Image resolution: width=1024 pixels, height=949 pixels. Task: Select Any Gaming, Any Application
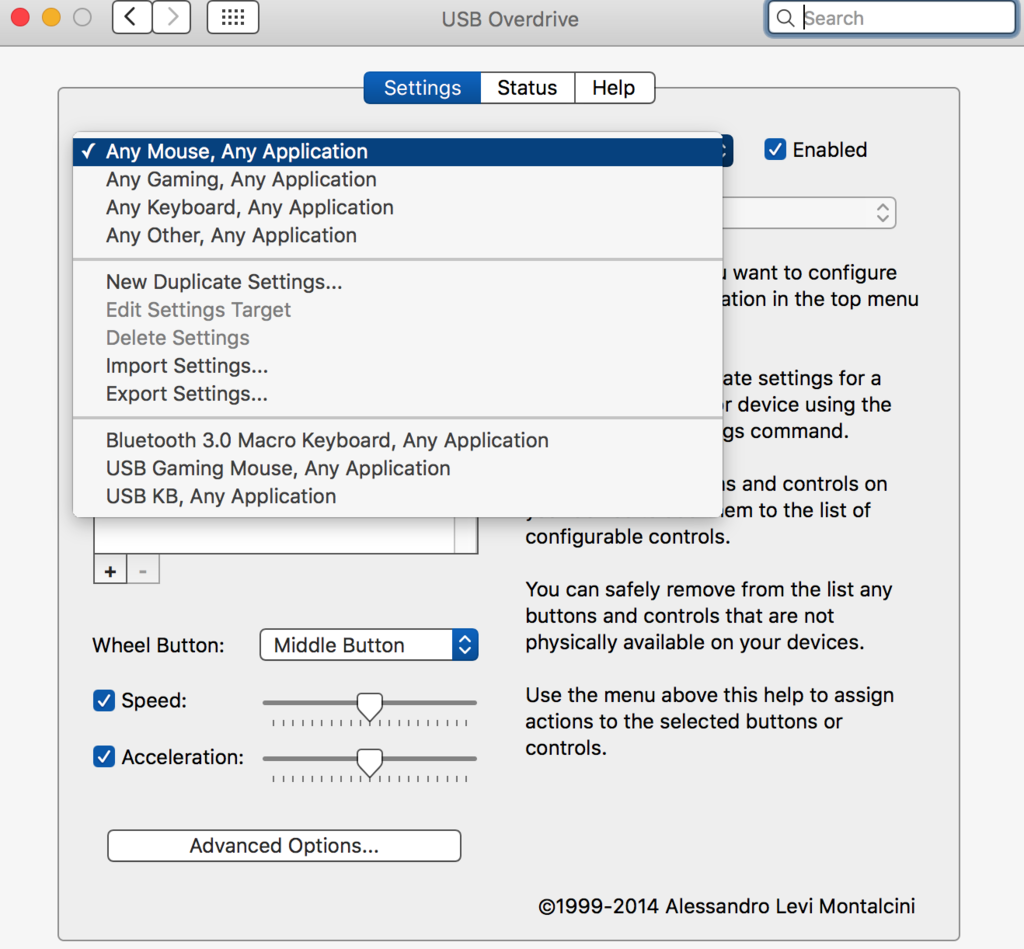click(x=398, y=180)
